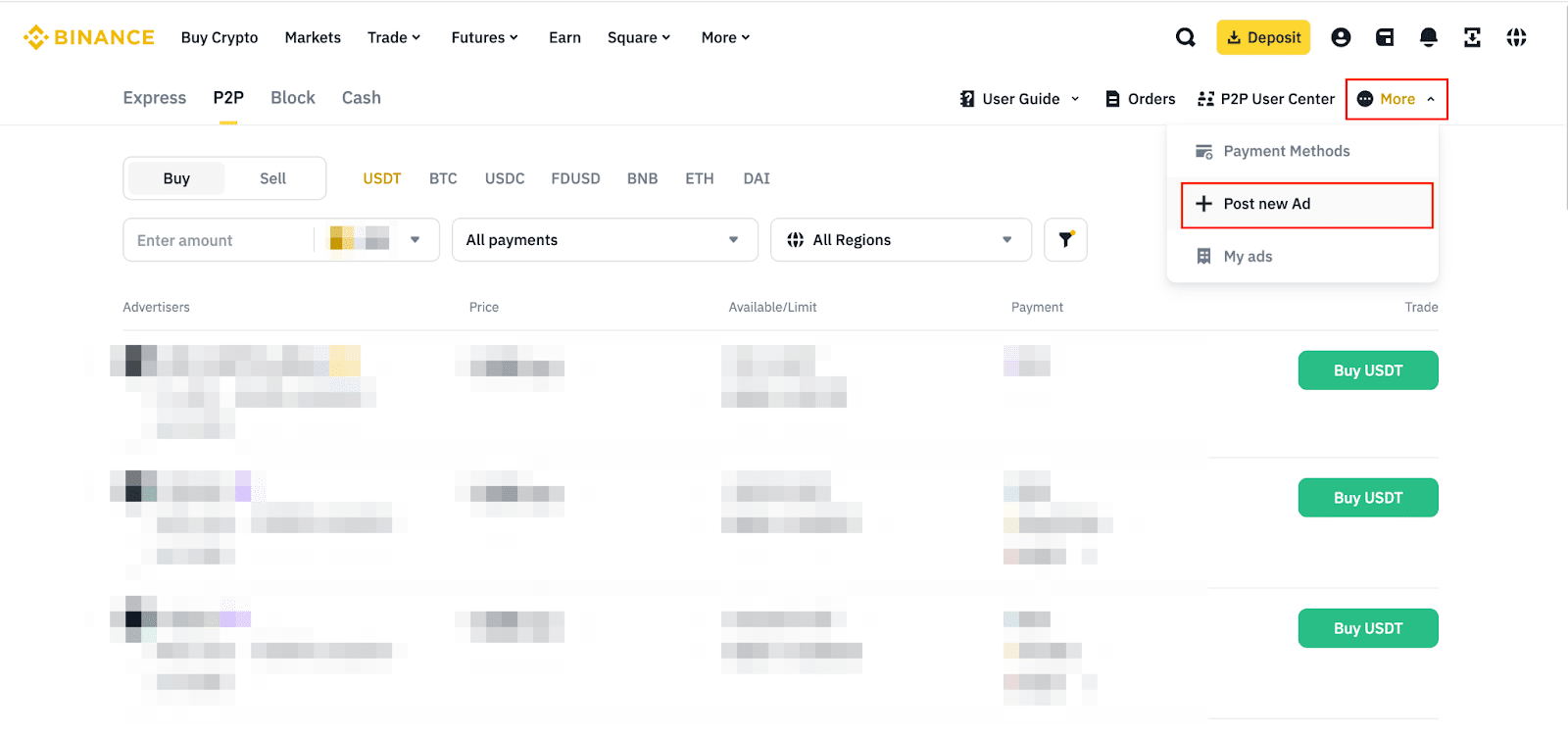Click the Payment Methods card icon

click(1204, 151)
